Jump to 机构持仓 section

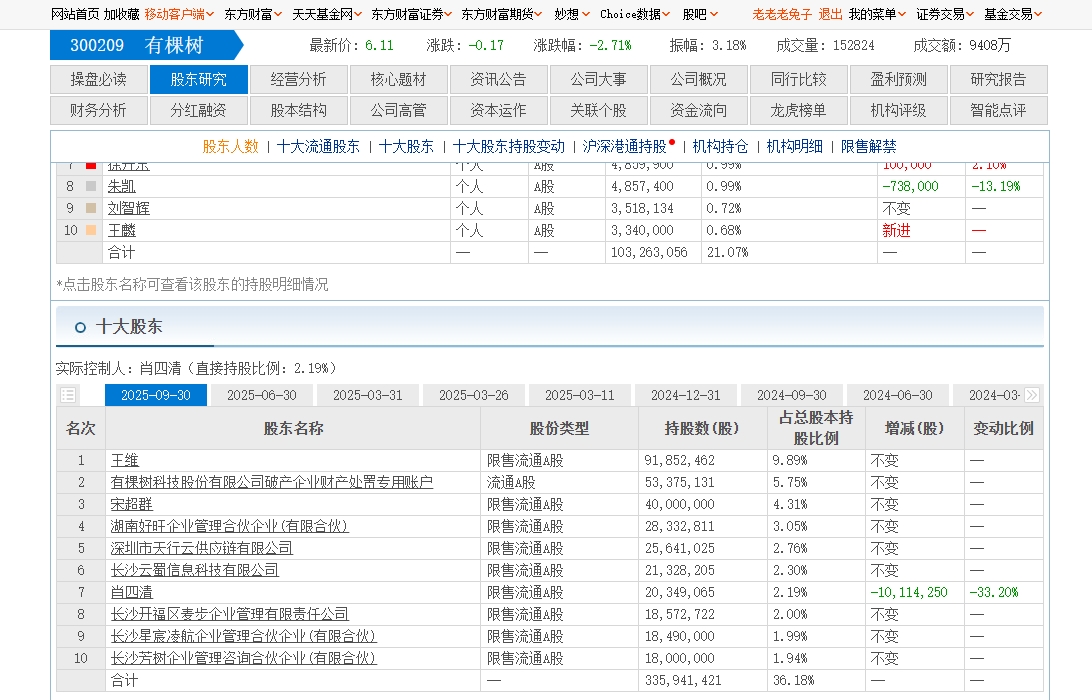720,146
